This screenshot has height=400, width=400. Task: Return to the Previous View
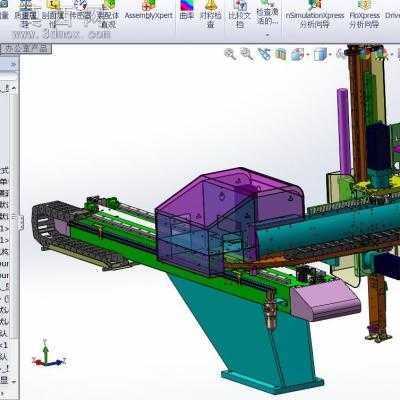[264, 54]
